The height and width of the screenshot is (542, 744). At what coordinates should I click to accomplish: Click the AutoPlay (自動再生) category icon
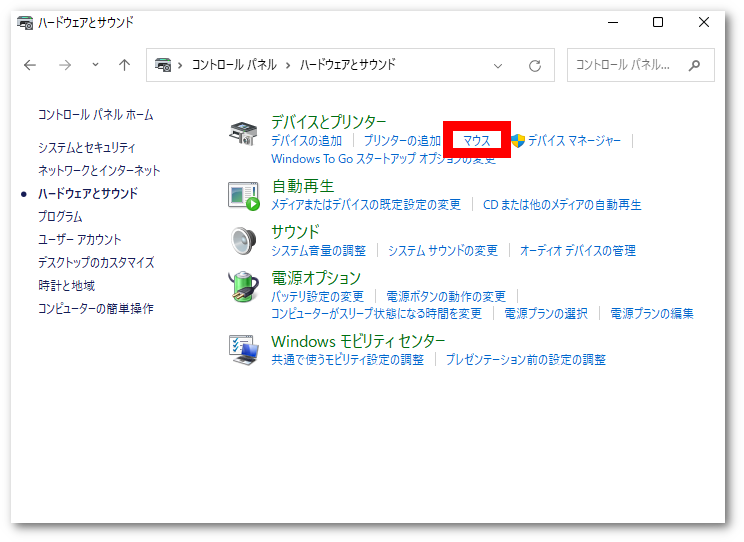tap(243, 196)
